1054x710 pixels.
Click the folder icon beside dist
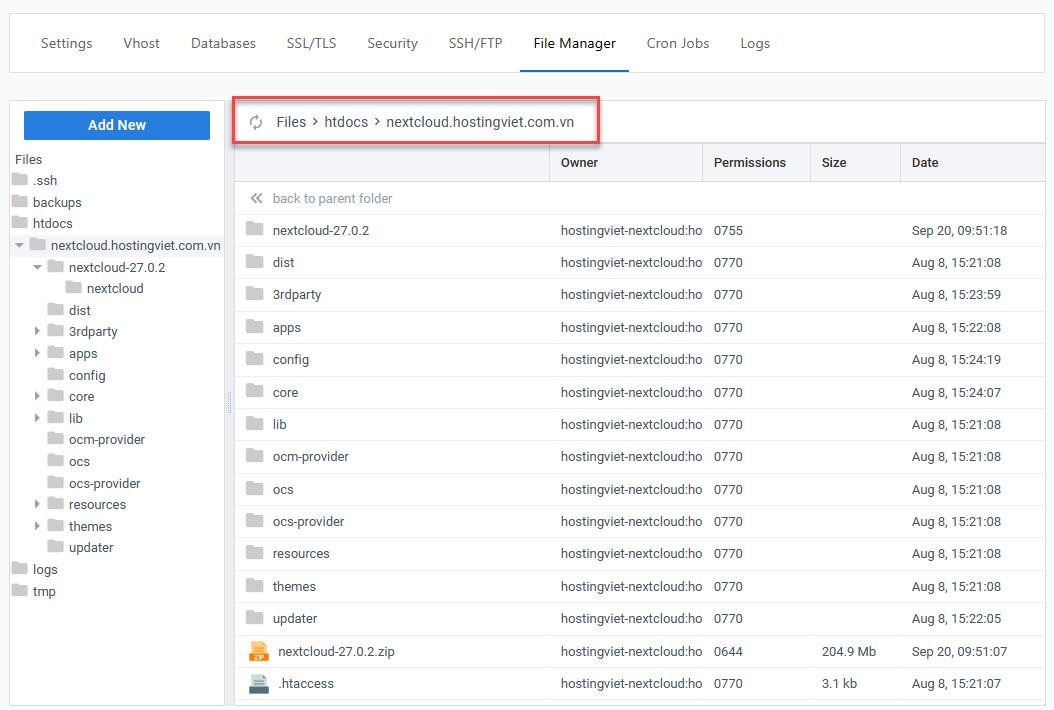point(256,262)
